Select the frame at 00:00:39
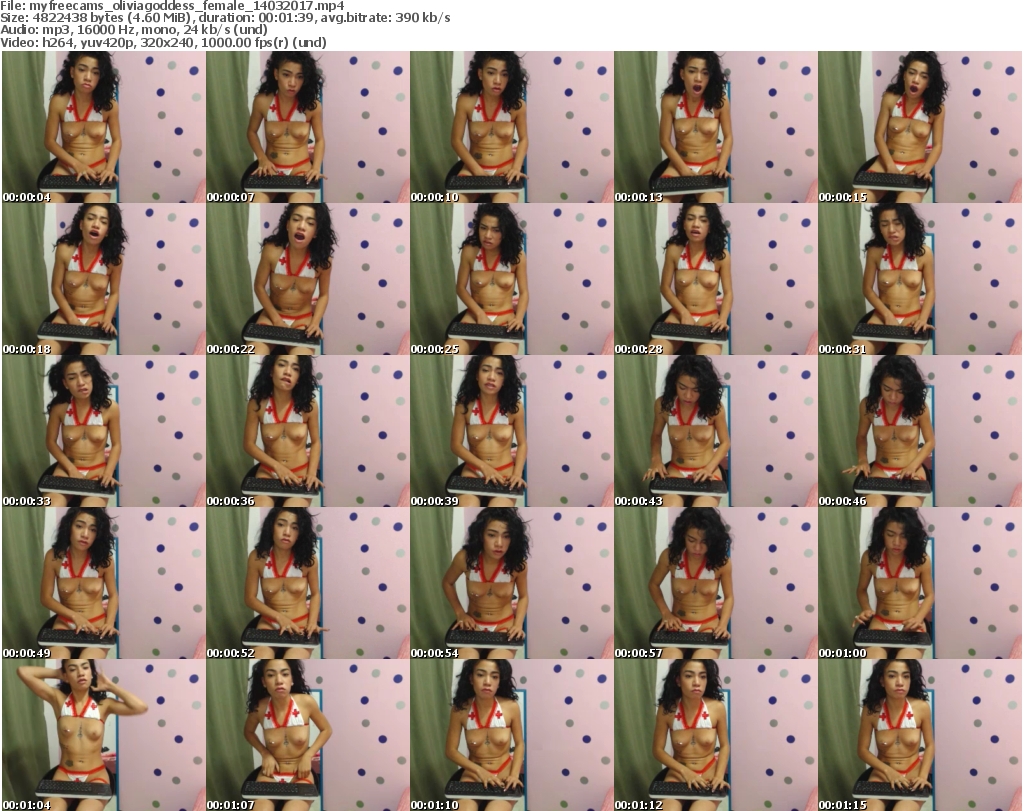Viewport: 1024px width, 811px height. click(512, 431)
